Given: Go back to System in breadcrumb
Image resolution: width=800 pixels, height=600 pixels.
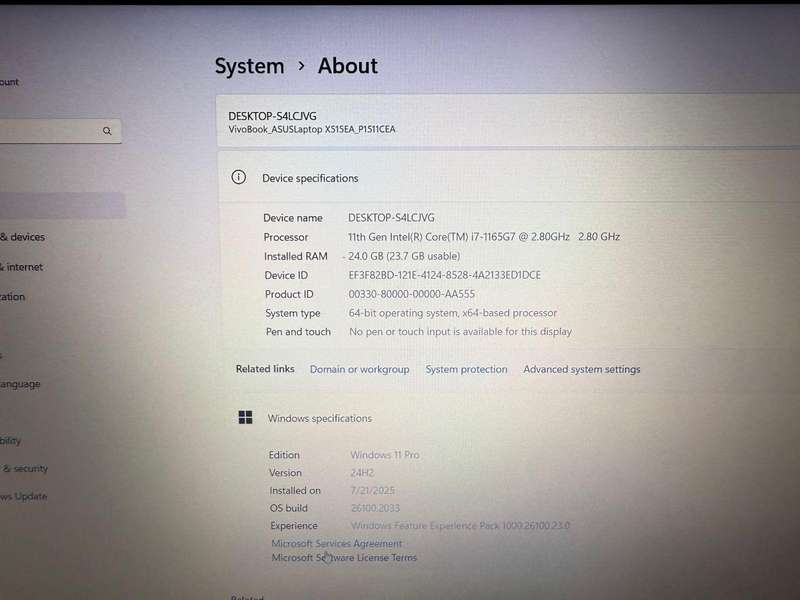Looking at the screenshot, I should pyautogui.click(x=249, y=66).
